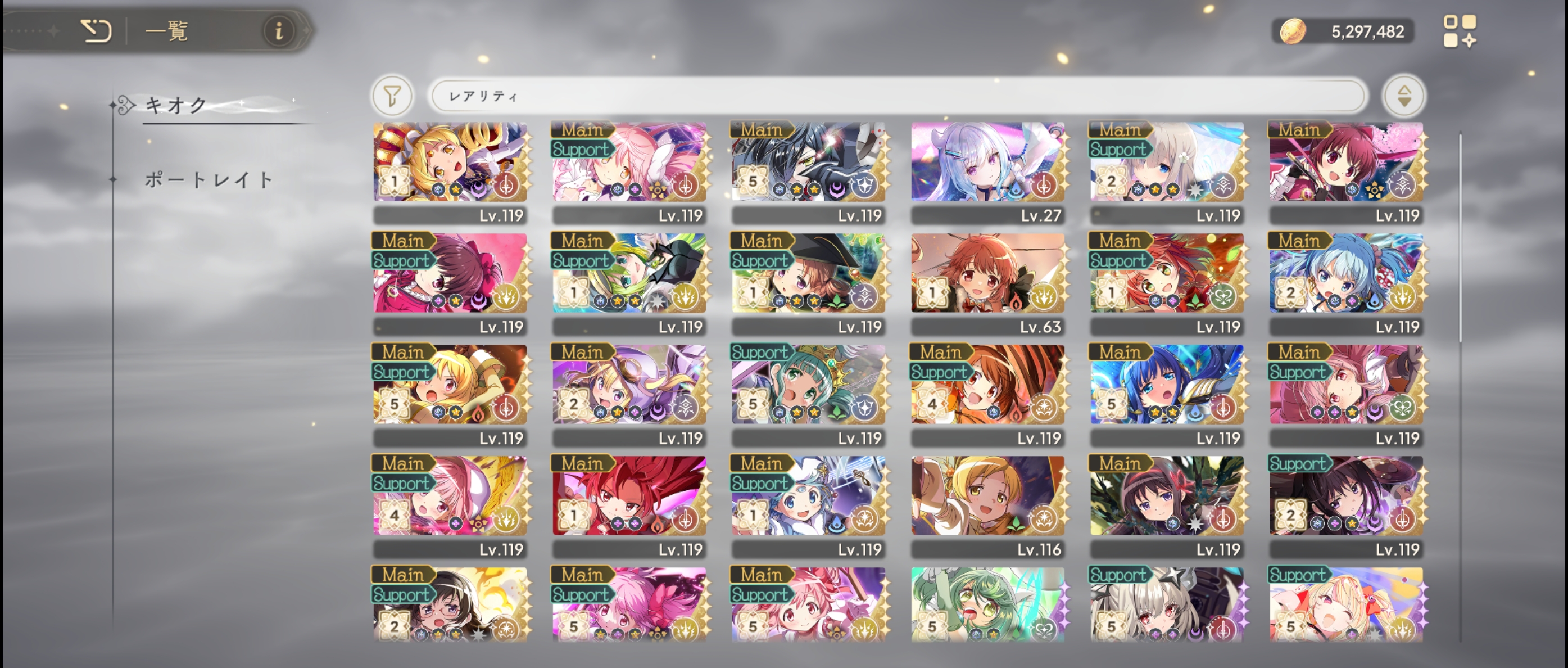Viewport: 1568px width, 668px height.
Task: Select the dark-haired girl with red ribbon card
Action: click(x=1166, y=507)
